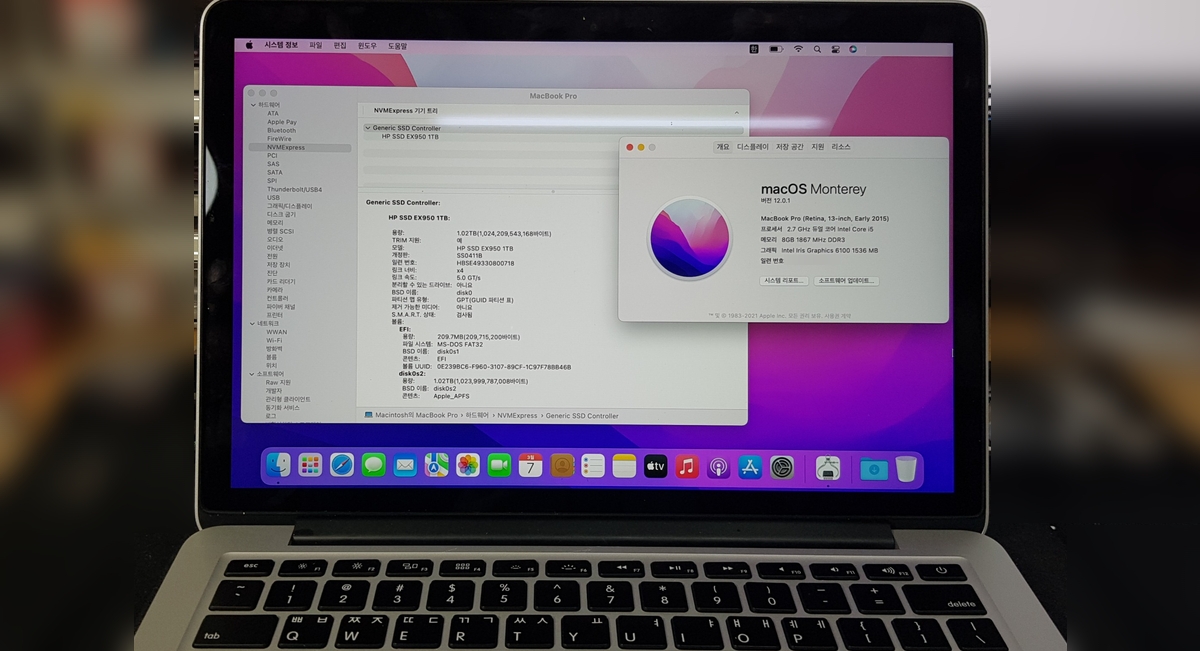This screenshot has width=1200, height=651.
Task: Select the 개요 tab
Action: point(723,147)
